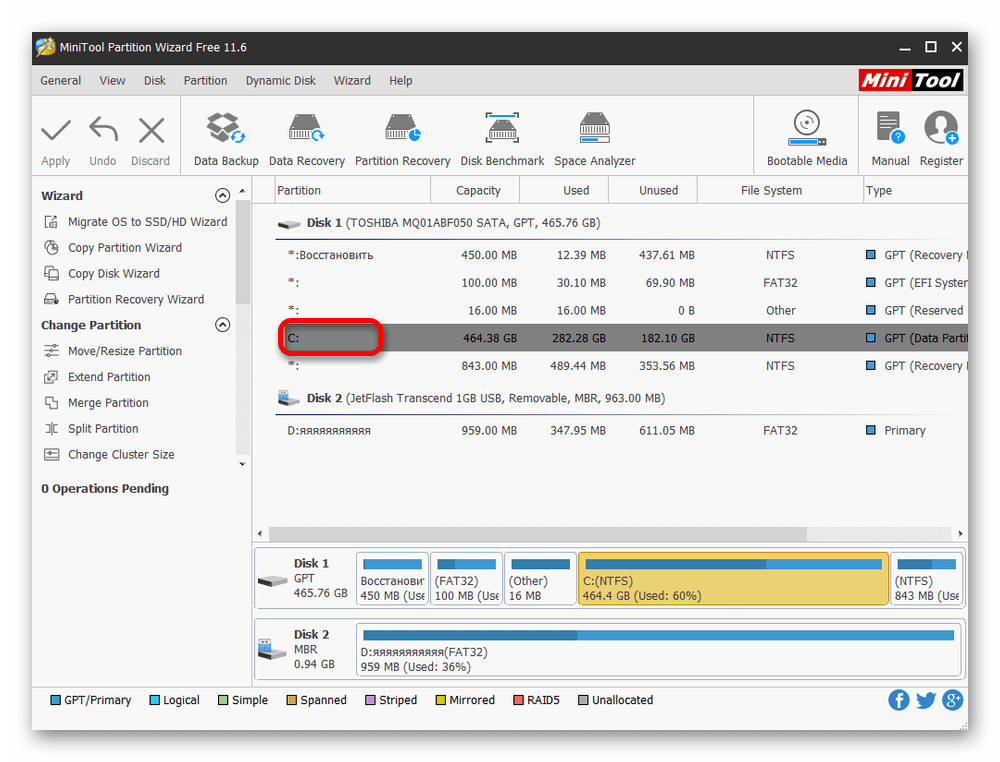The height and width of the screenshot is (762, 1000).
Task: Open the Help menu
Action: (401, 81)
